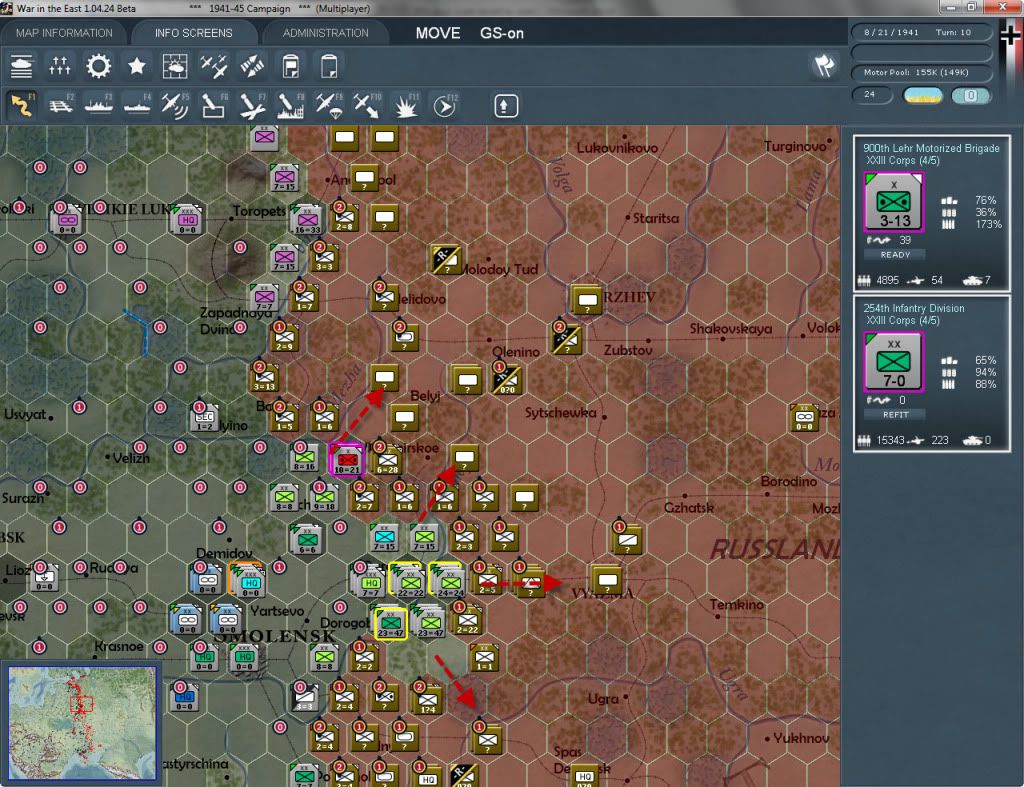Select the Soviet 6=28 unit stack

tap(388, 460)
